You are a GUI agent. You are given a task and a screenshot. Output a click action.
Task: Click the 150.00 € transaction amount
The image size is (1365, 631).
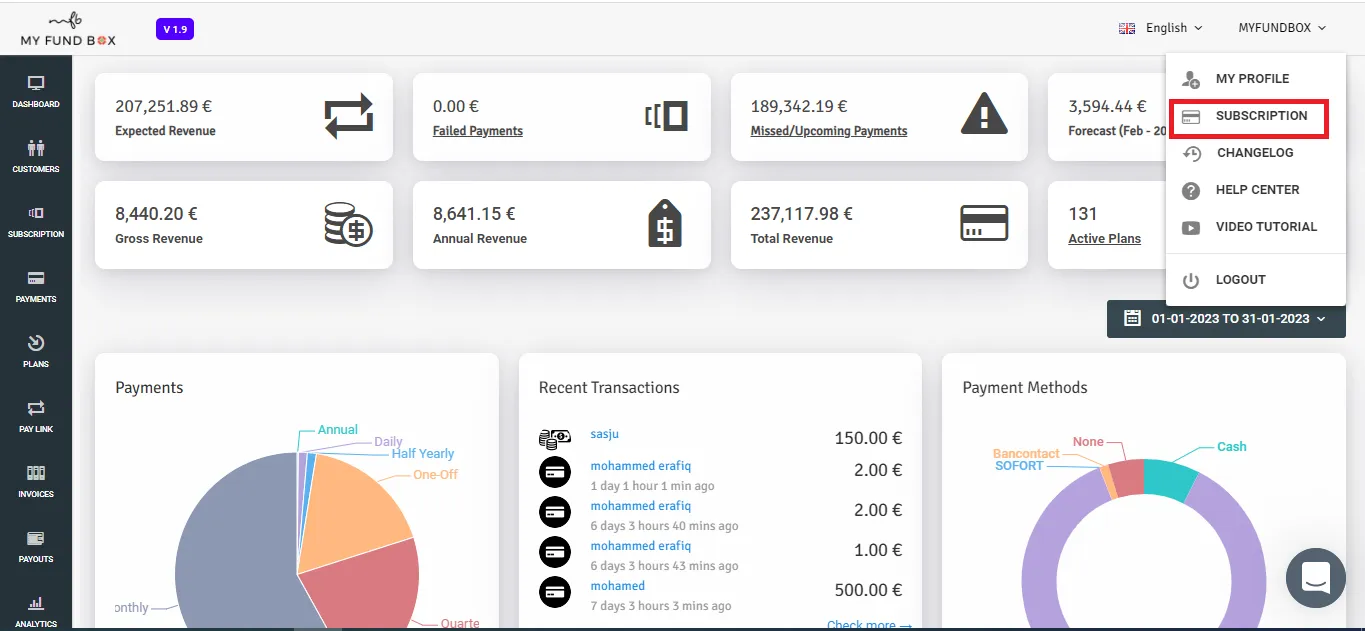tap(869, 438)
